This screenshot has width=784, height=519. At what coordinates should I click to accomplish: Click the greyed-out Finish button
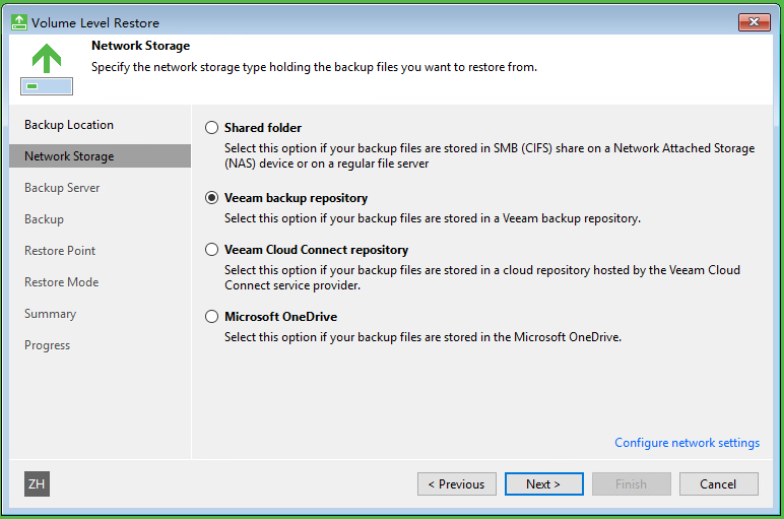click(631, 484)
